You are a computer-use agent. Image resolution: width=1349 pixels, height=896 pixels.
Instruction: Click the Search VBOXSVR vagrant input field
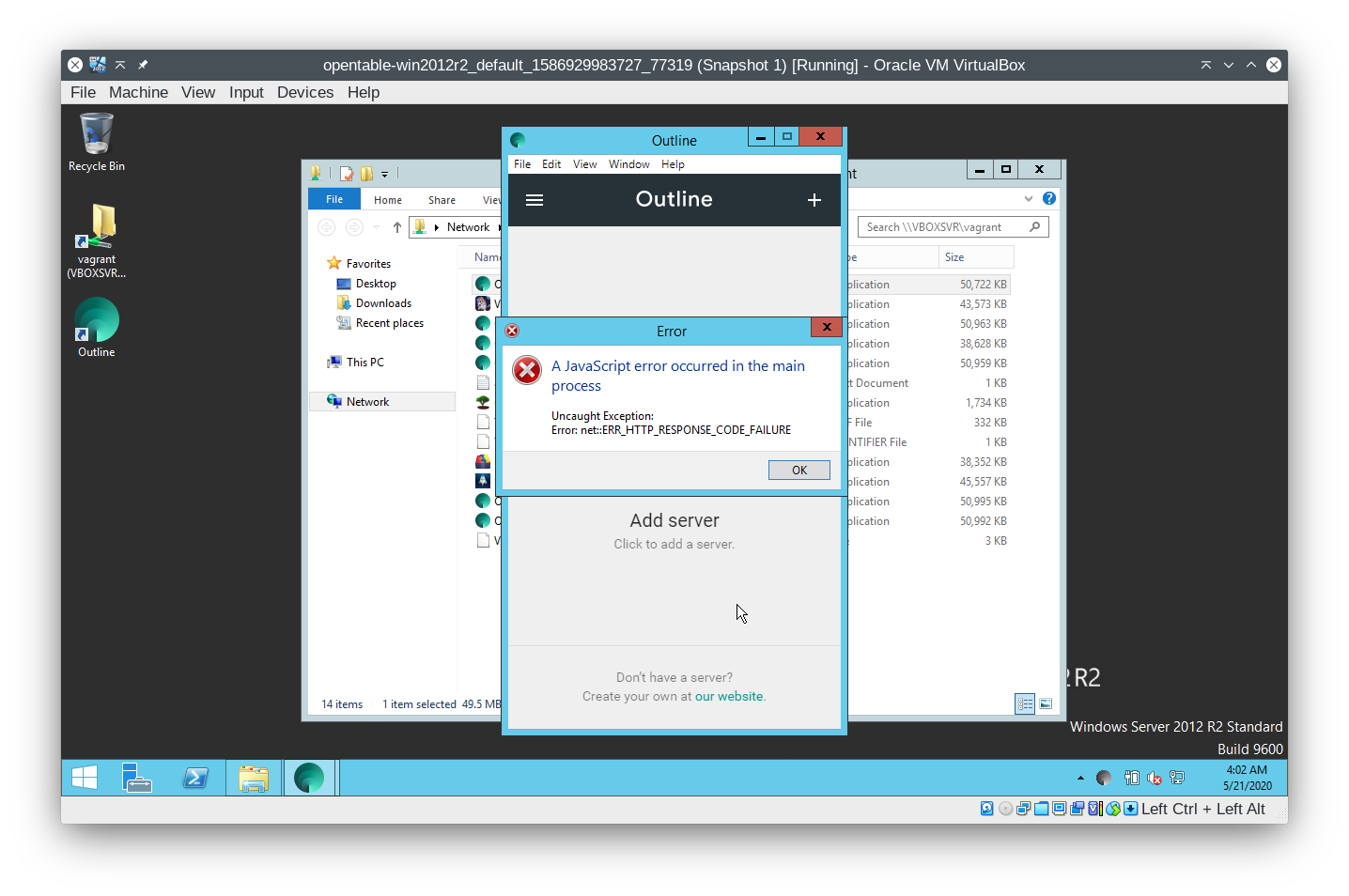[x=939, y=226]
